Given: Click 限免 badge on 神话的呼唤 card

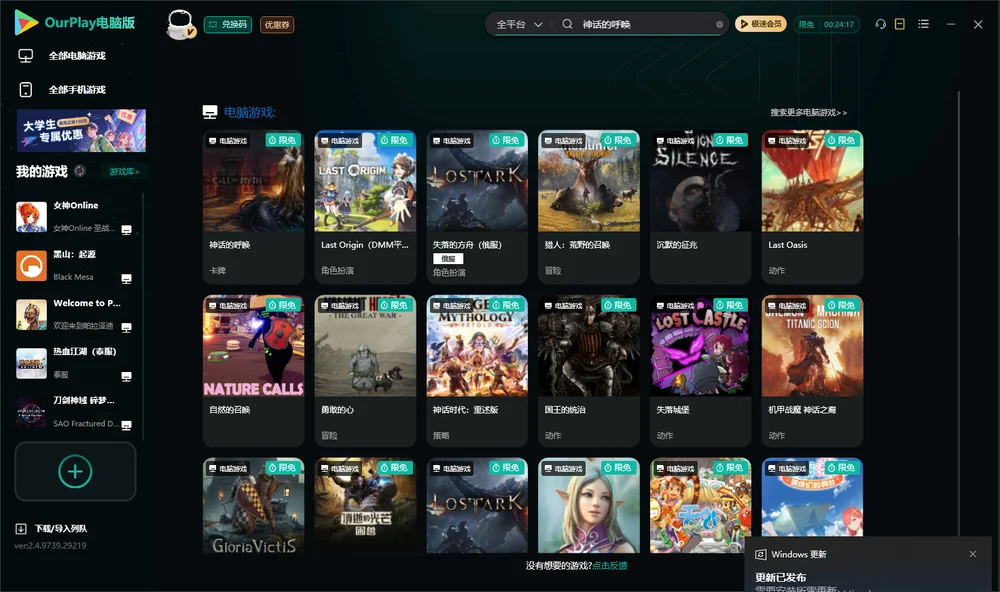Looking at the screenshot, I should point(283,140).
